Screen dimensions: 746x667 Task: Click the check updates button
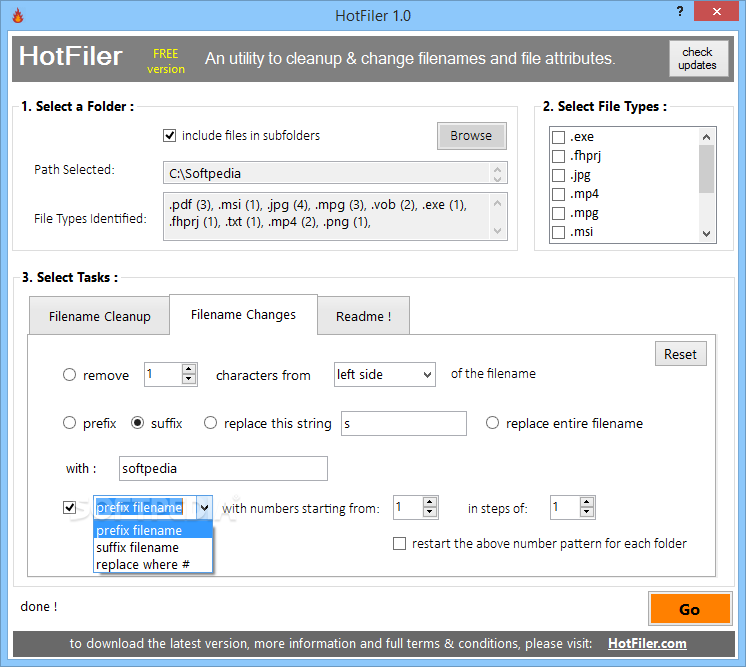698,59
